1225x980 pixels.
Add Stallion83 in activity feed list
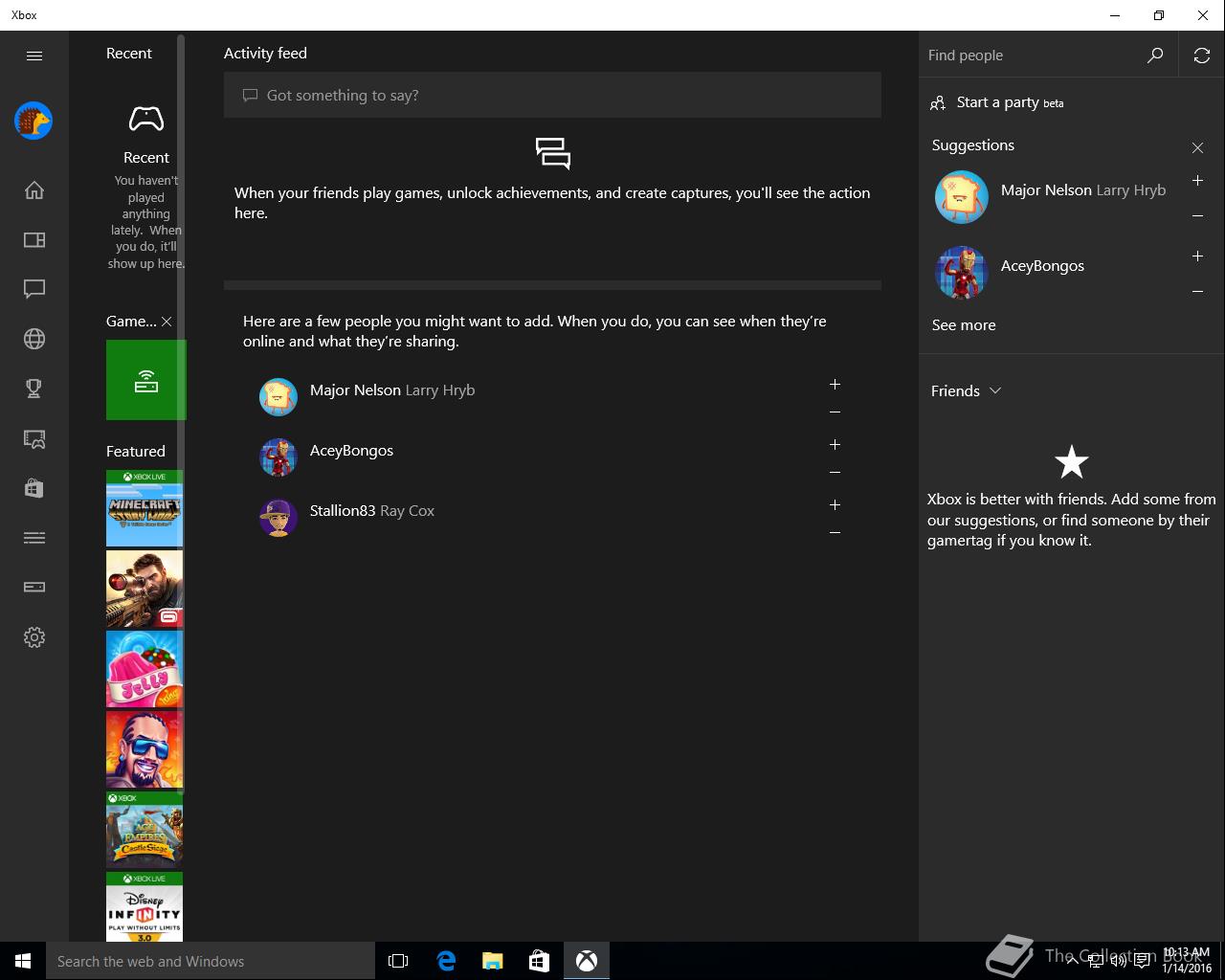pyautogui.click(x=835, y=505)
